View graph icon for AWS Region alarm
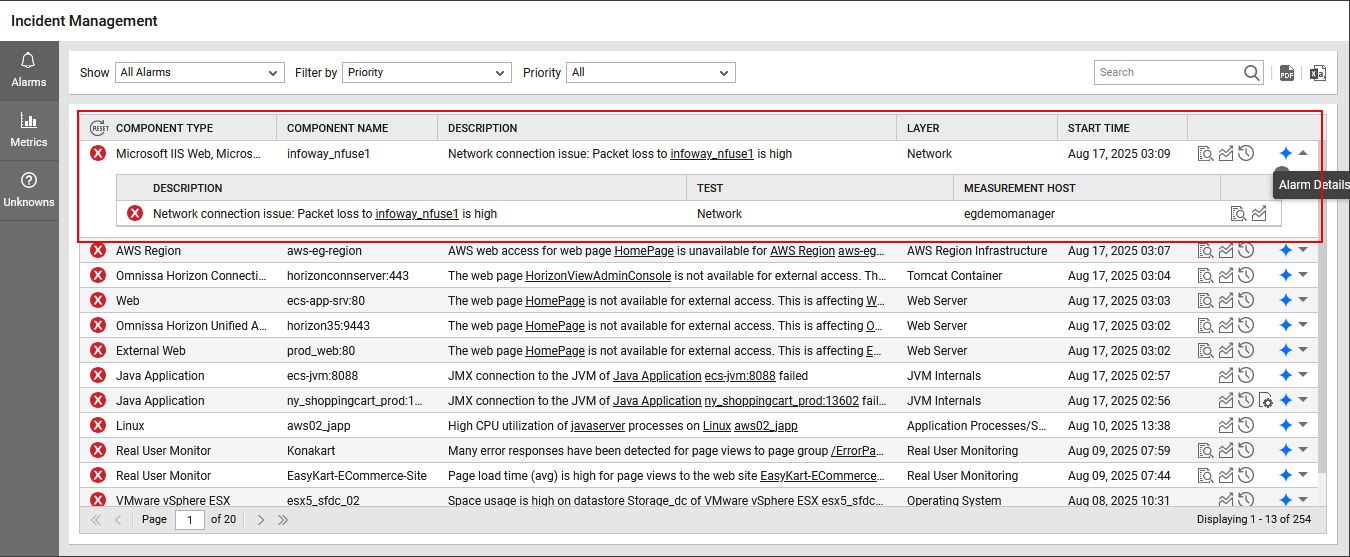Image resolution: width=1350 pixels, height=557 pixels. pyautogui.click(x=1226, y=251)
